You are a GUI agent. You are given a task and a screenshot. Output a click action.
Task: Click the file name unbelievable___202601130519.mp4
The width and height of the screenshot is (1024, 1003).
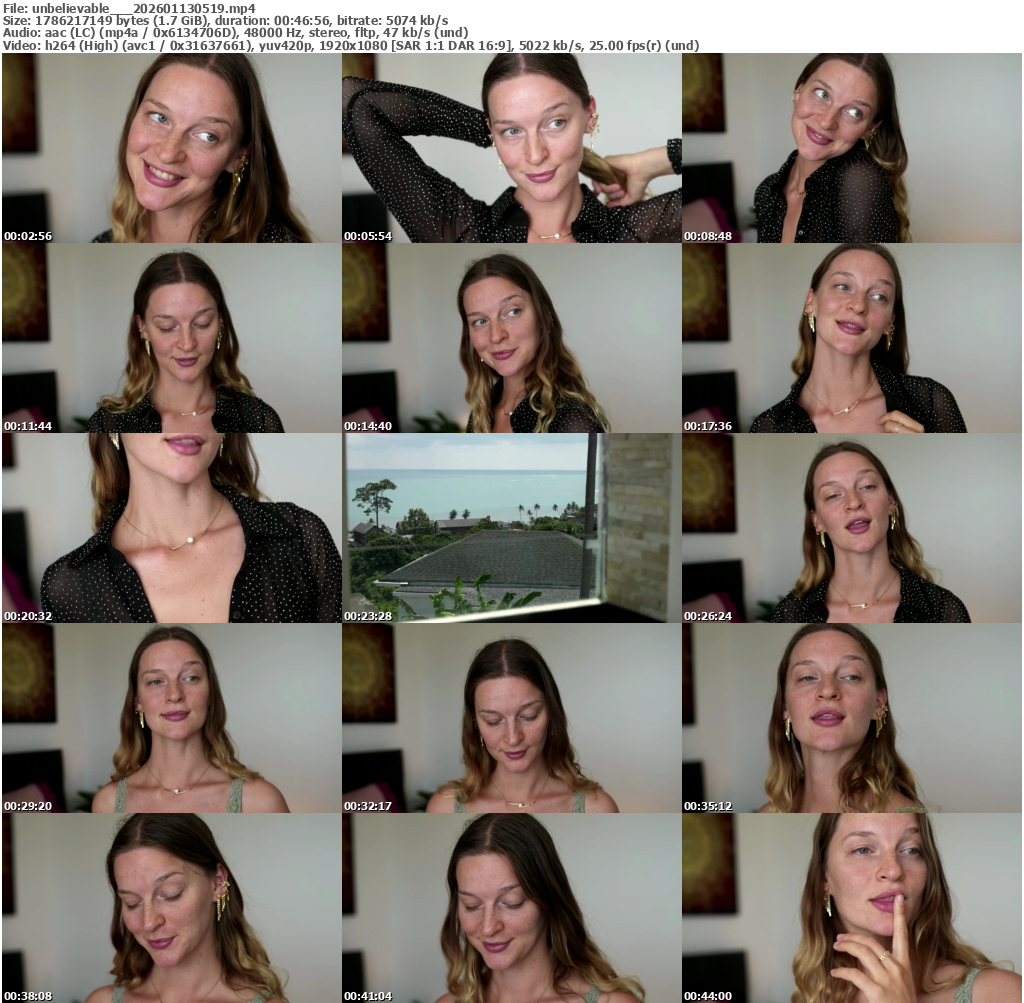click(x=144, y=8)
